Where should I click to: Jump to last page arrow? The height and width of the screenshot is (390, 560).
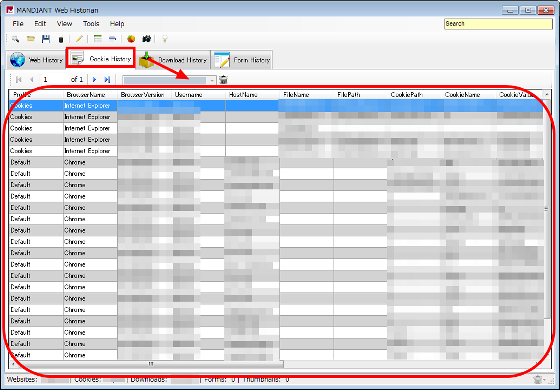tap(107, 79)
